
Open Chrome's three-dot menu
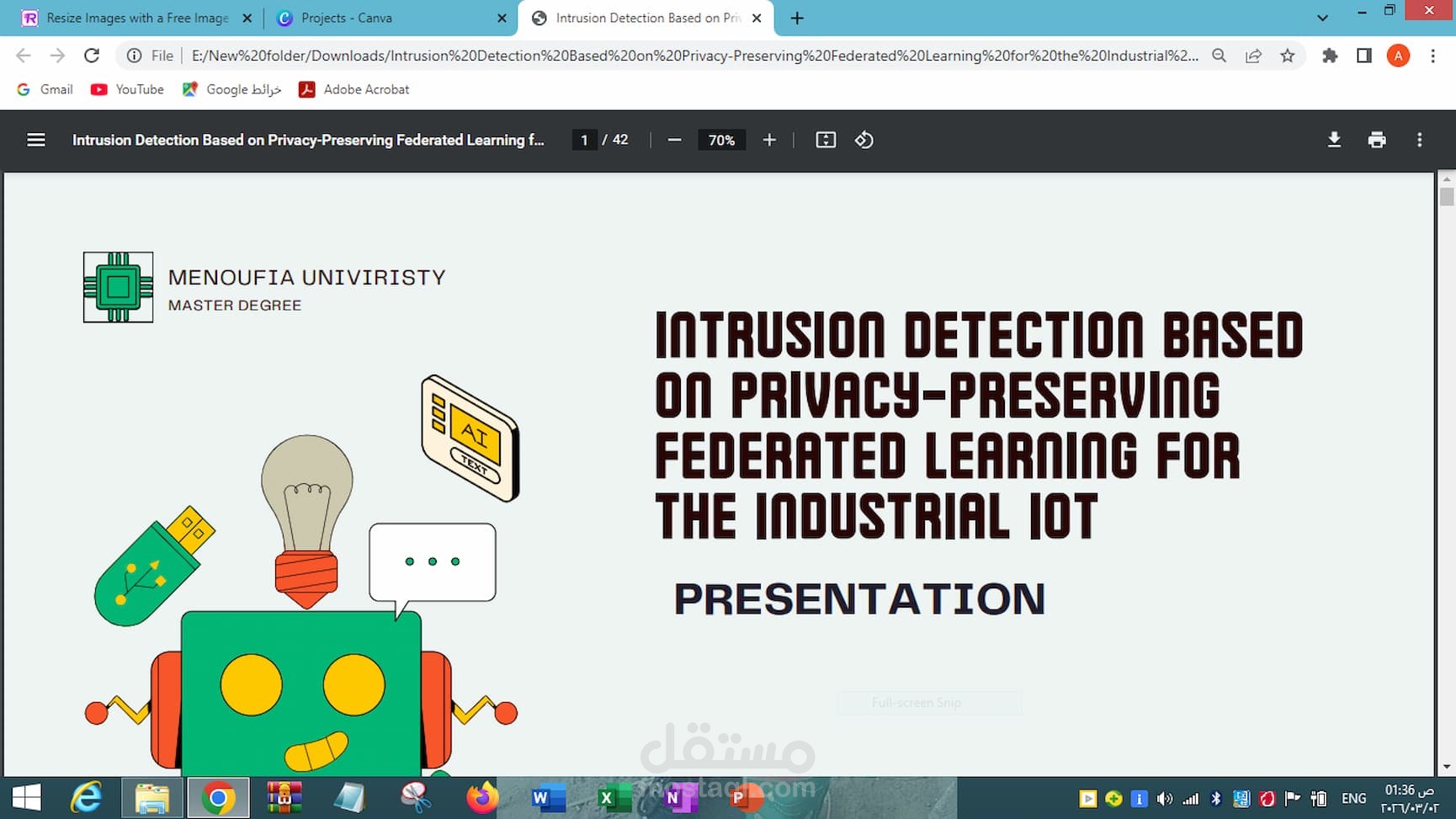1434,56
